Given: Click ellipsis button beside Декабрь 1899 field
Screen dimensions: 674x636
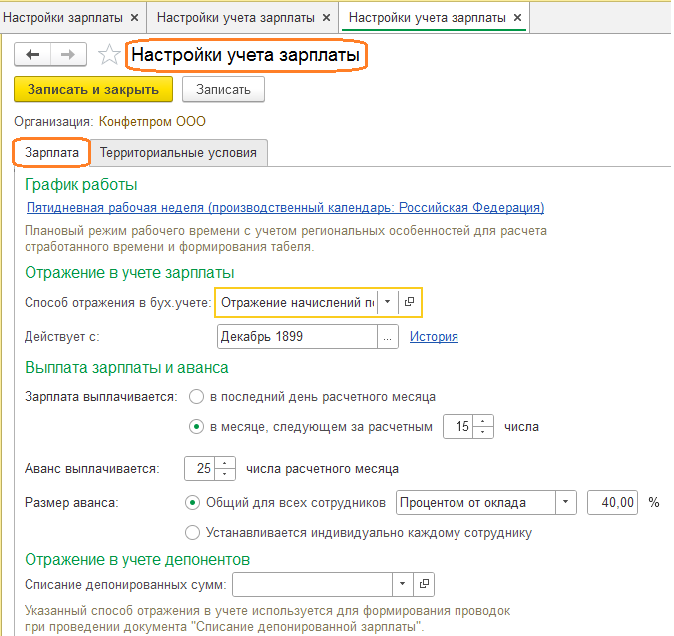Looking at the screenshot, I should tap(387, 337).
